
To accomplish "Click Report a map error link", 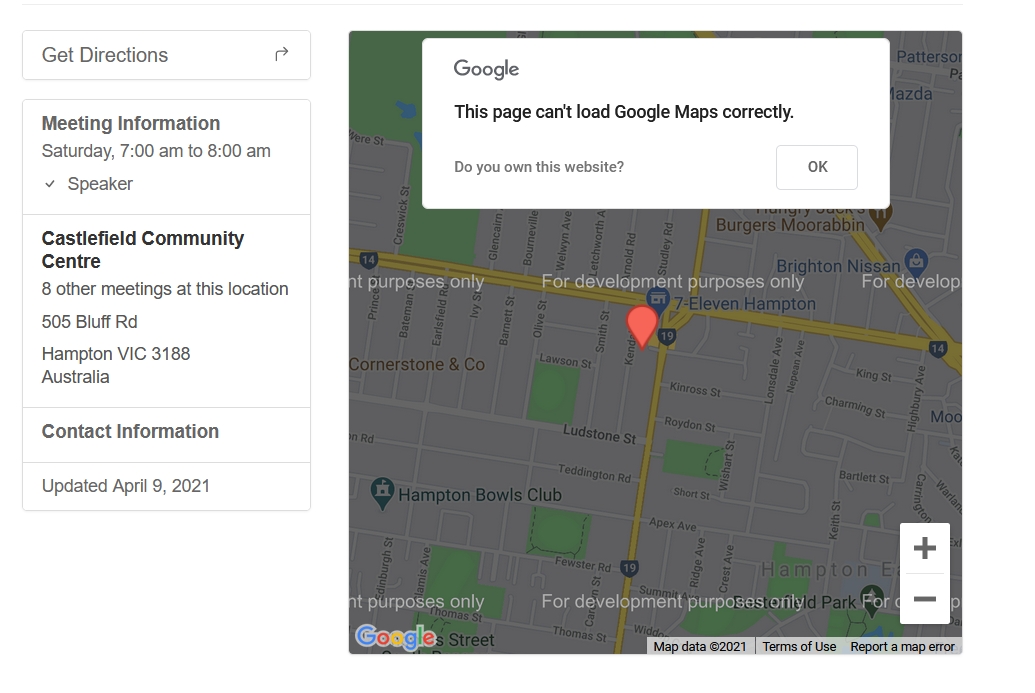I will (902, 647).
